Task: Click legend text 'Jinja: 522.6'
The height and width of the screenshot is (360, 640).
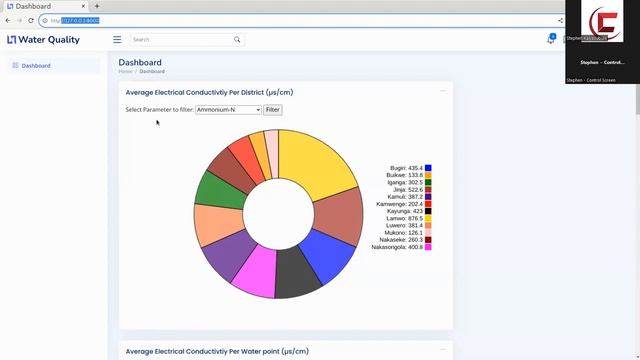Action: (x=408, y=190)
